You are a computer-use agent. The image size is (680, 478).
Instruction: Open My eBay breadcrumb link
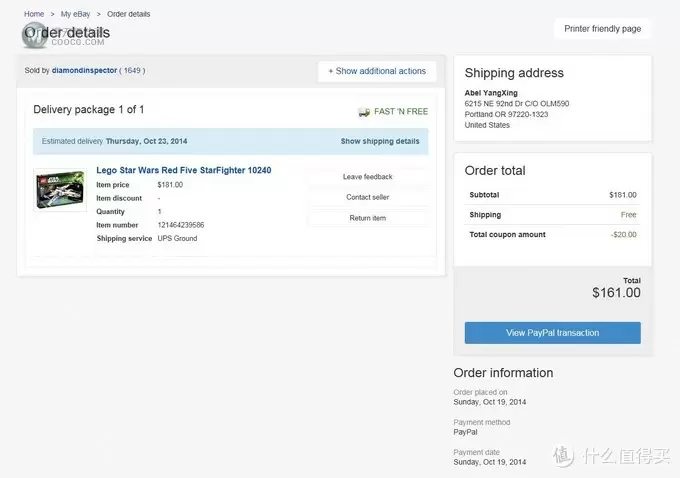(x=75, y=14)
